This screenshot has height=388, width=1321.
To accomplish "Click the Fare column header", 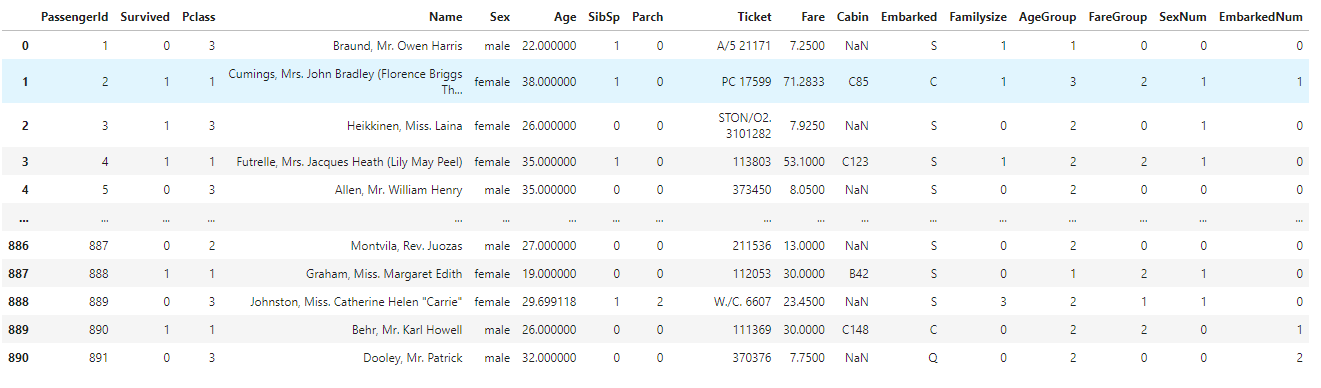I will (x=813, y=17).
